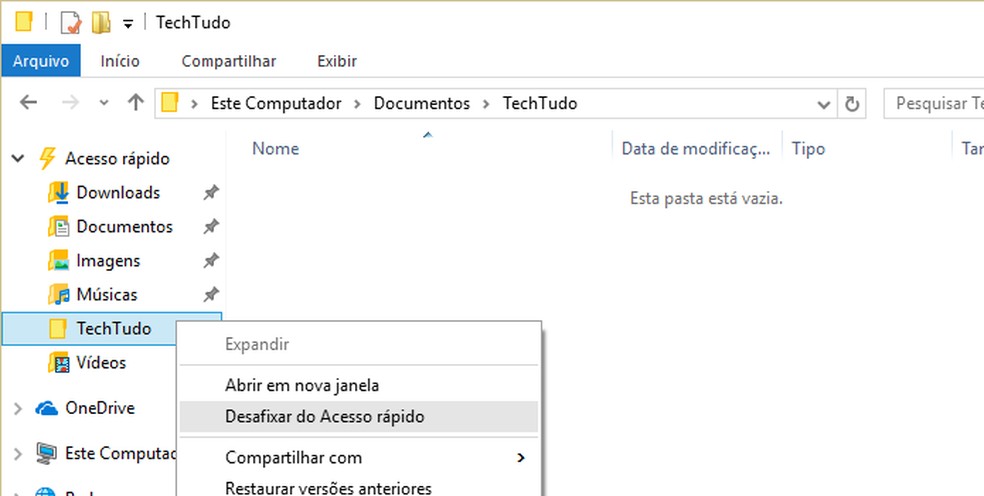Switch to the Compartilhar ribbon tab
This screenshot has width=984, height=496.
pos(228,61)
